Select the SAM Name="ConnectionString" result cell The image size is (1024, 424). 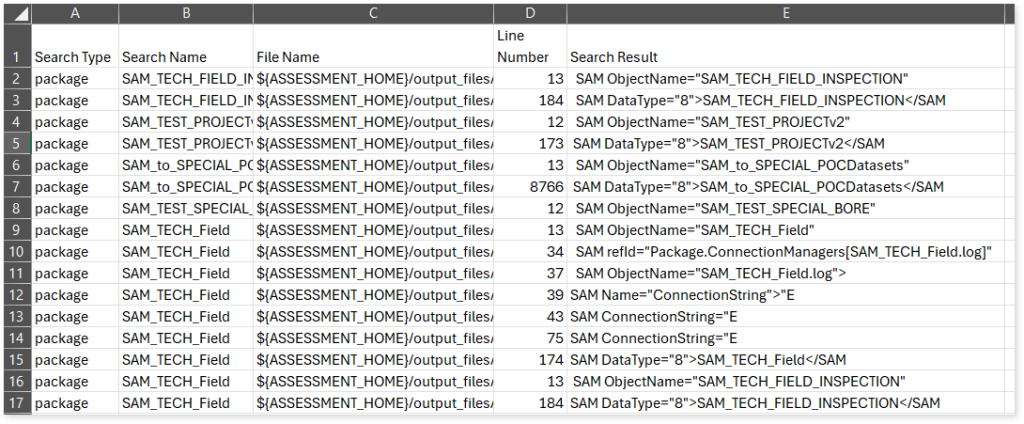[787, 295]
